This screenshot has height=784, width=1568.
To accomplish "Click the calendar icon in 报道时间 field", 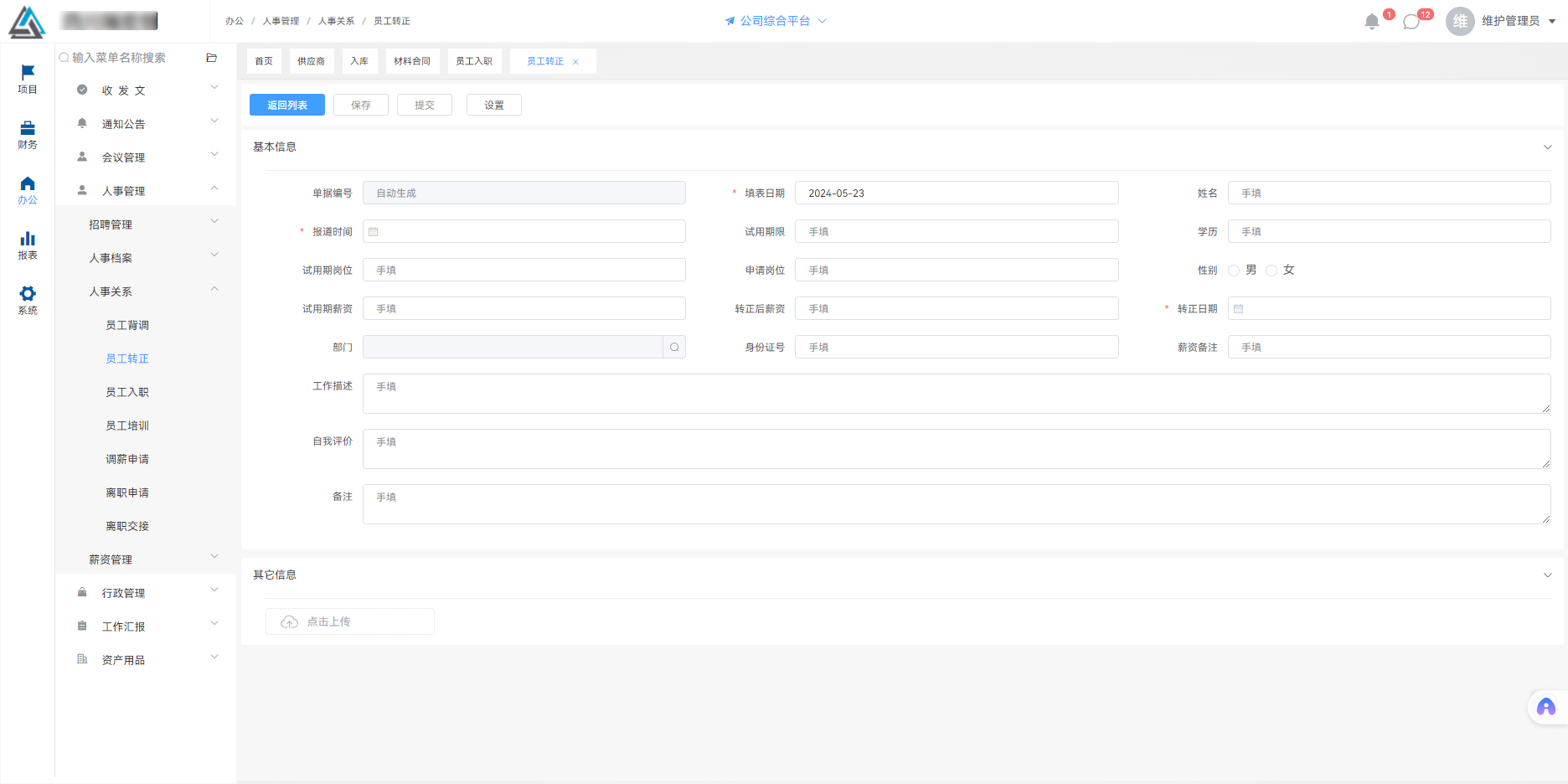I will (374, 232).
